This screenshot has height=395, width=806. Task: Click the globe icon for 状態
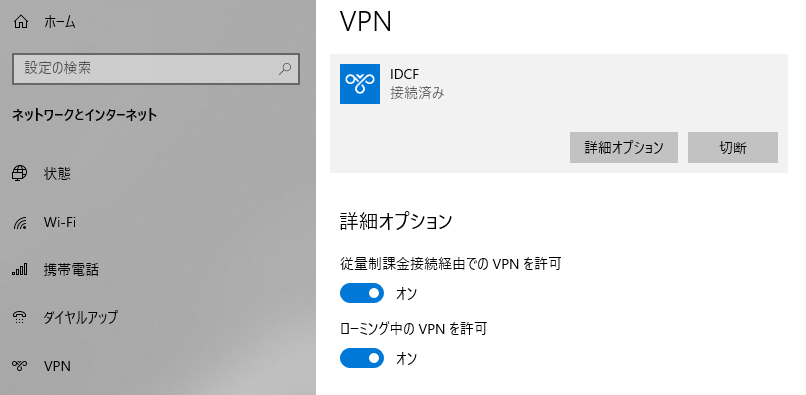[20, 174]
